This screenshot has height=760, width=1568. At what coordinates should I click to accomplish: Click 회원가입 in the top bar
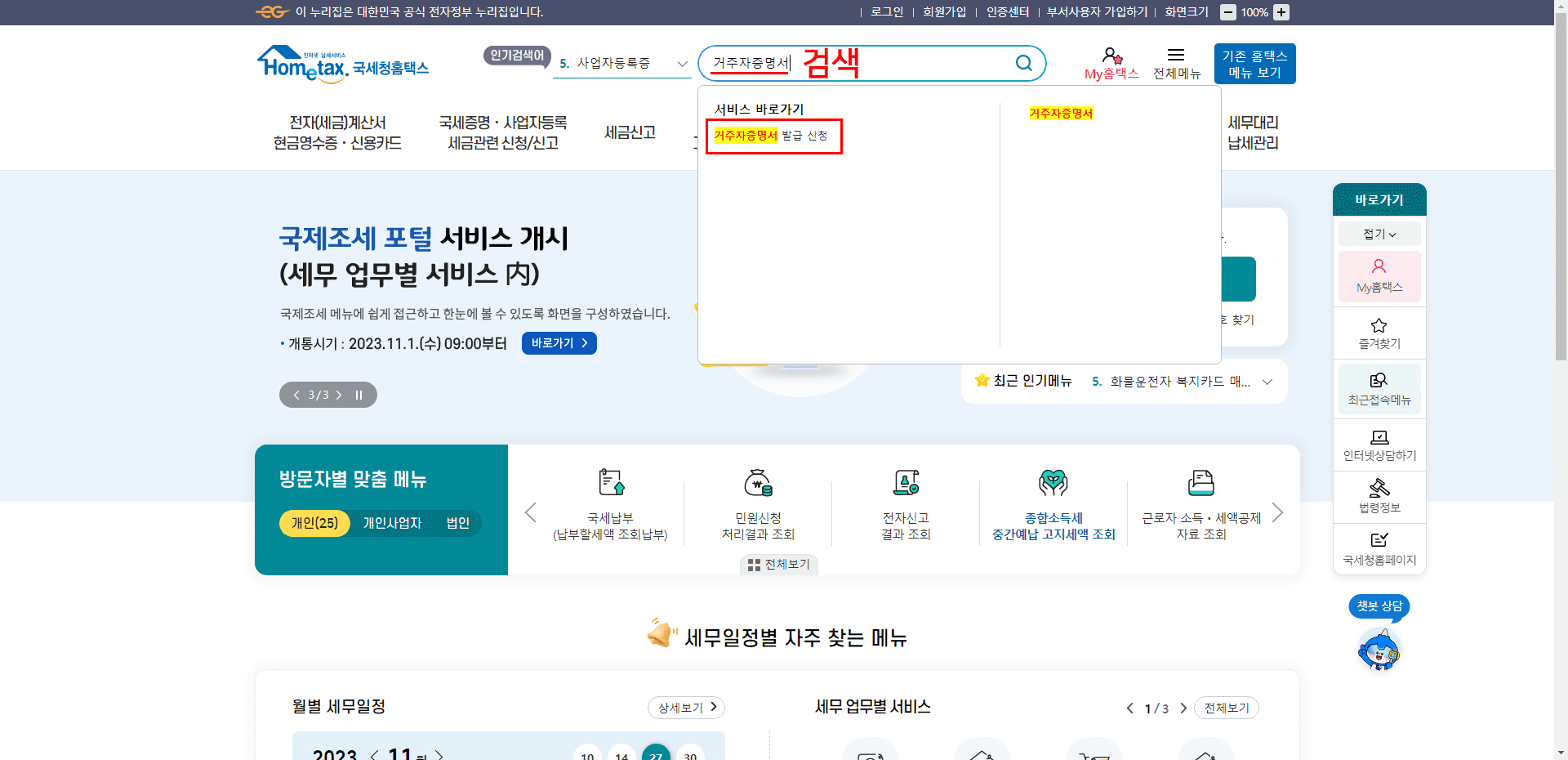[x=945, y=12]
